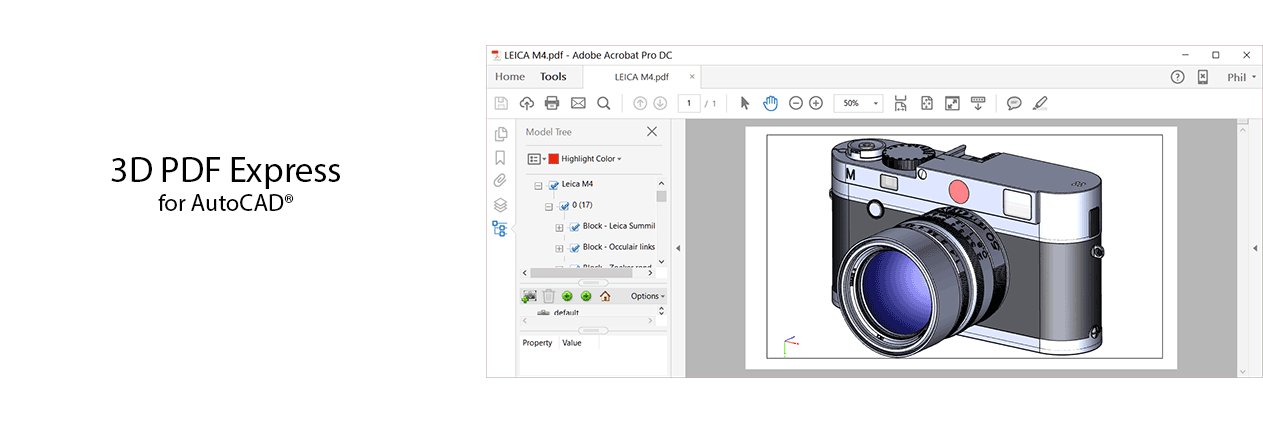Click the fit one full page icon
1263x421 pixels.
pos(927,103)
